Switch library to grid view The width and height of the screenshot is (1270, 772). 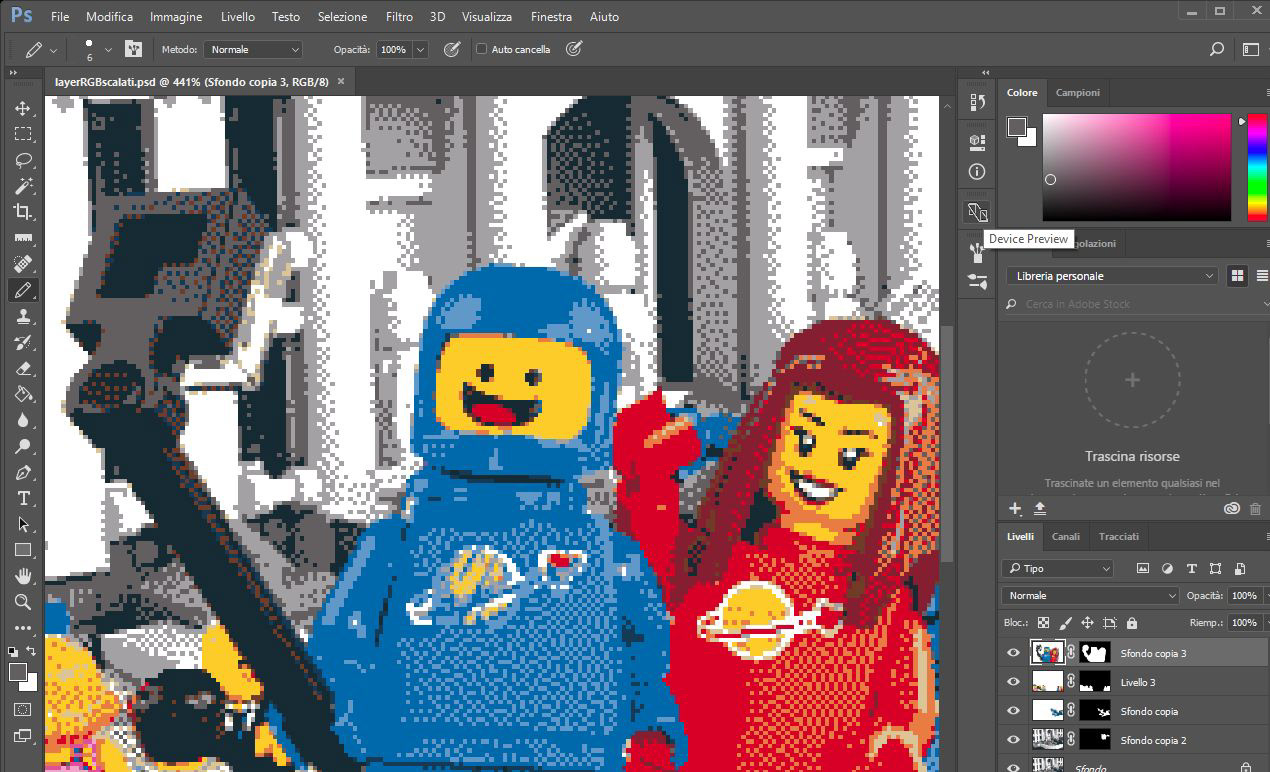(1237, 276)
